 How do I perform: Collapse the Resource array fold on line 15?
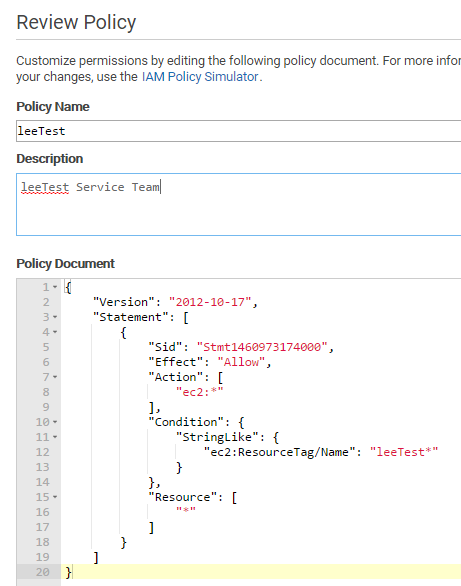pos(55,497)
